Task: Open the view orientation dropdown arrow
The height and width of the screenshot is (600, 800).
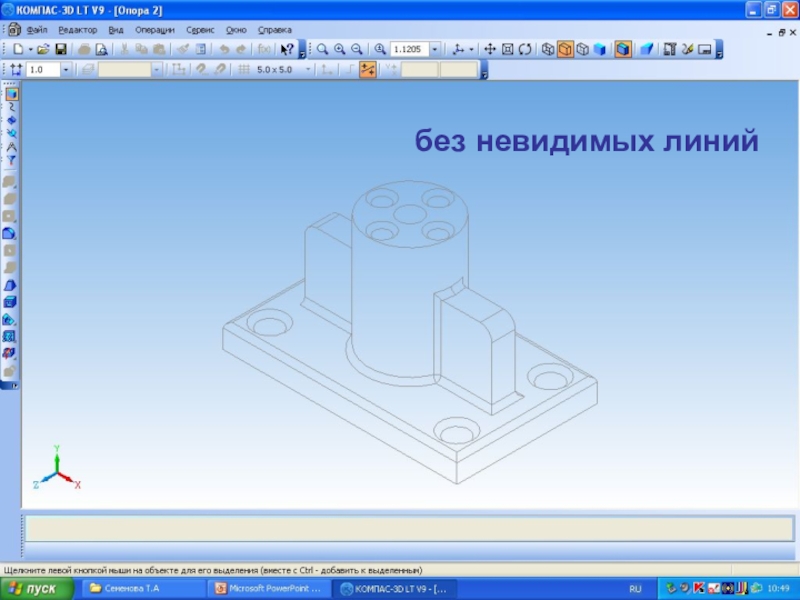Action: 473,49
